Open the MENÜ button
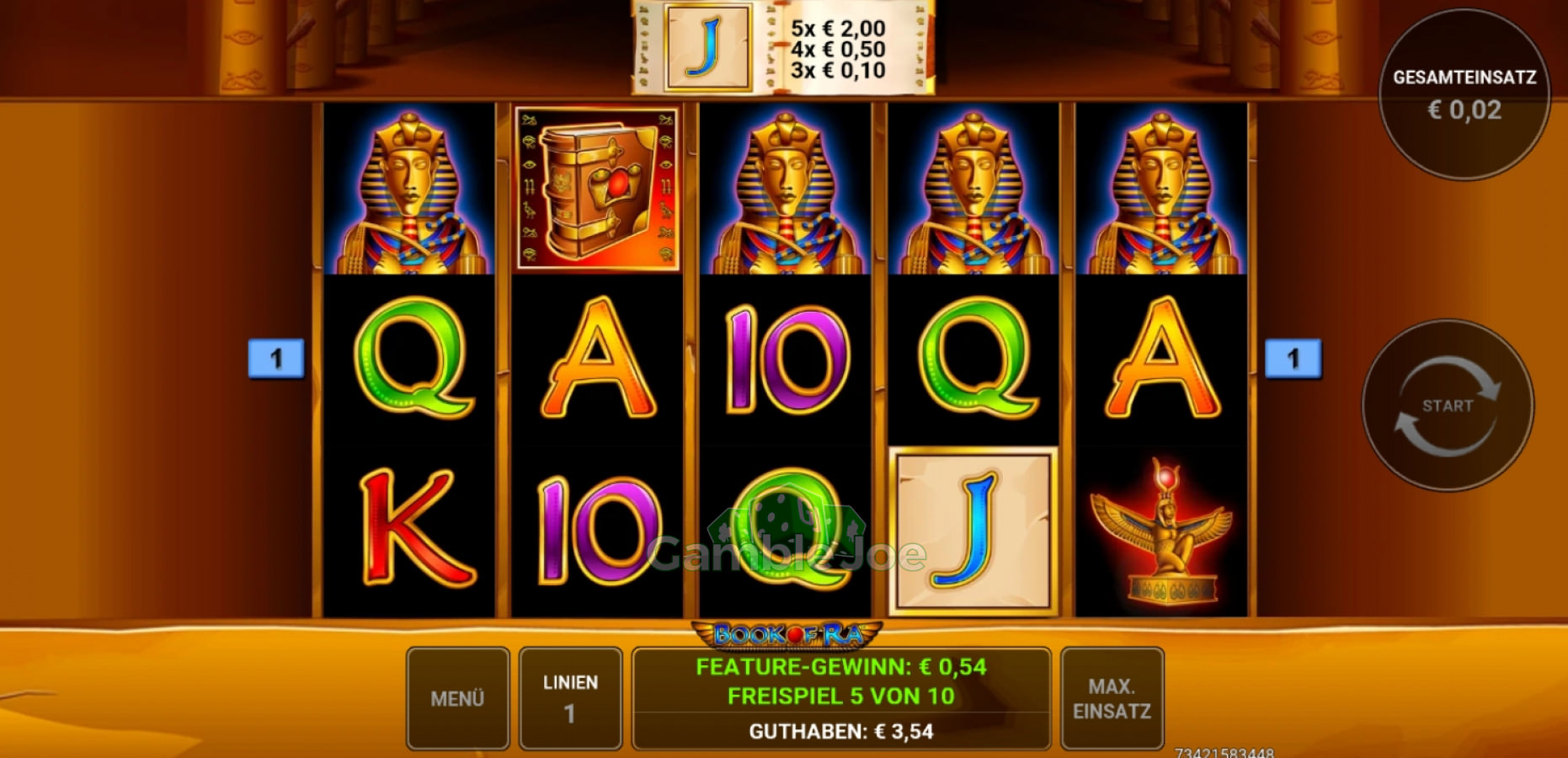 [458, 698]
